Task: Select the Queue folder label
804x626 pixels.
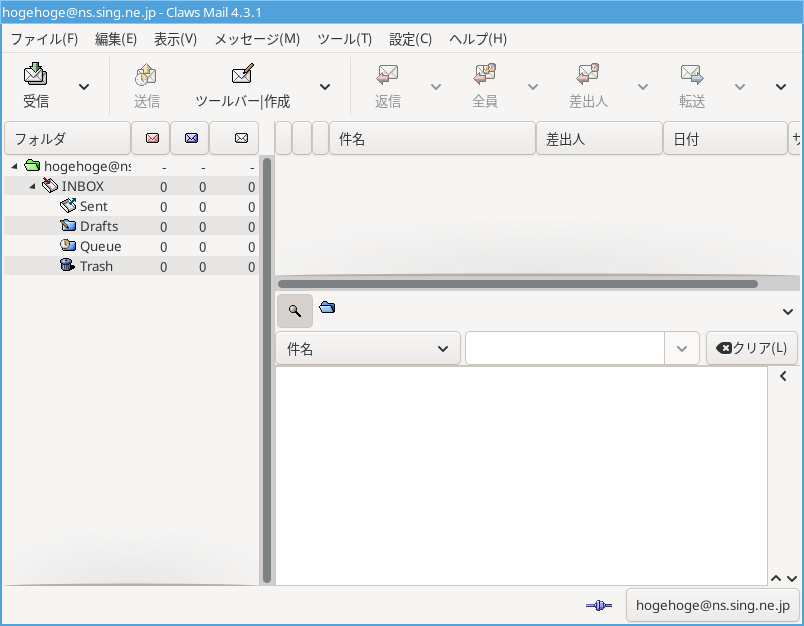Action: (x=100, y=246)
